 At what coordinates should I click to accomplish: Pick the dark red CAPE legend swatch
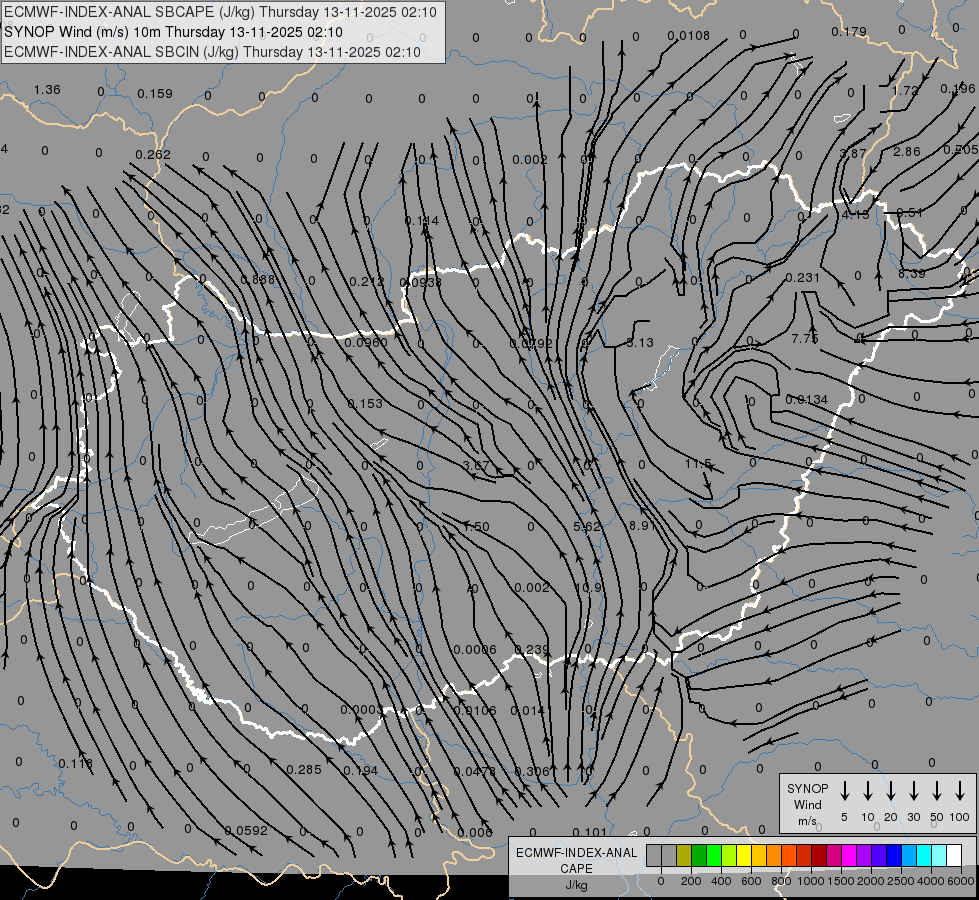click(x=819, y=855)
